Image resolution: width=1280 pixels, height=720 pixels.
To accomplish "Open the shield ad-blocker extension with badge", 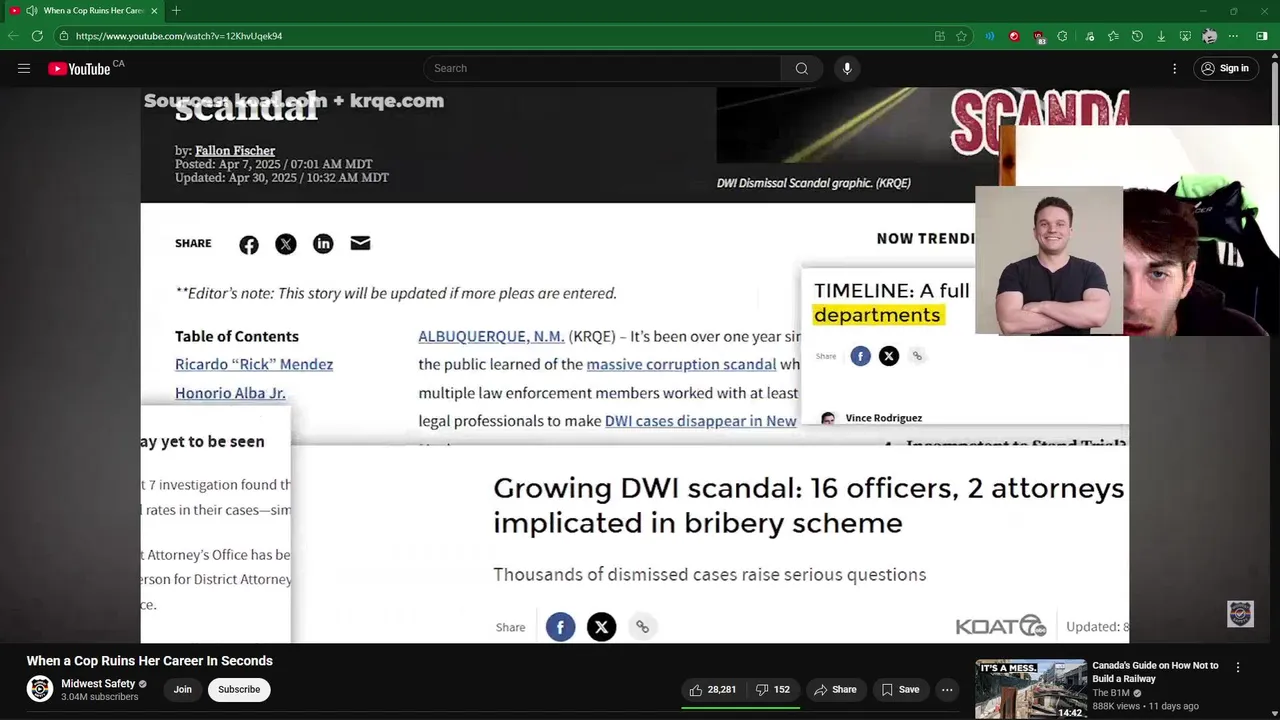I will [1039, 37].
